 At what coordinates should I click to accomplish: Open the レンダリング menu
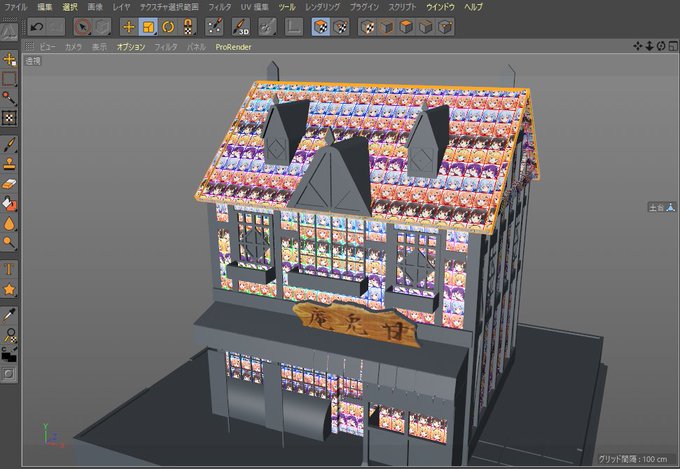pyautogui.click(x=323, y=7)
